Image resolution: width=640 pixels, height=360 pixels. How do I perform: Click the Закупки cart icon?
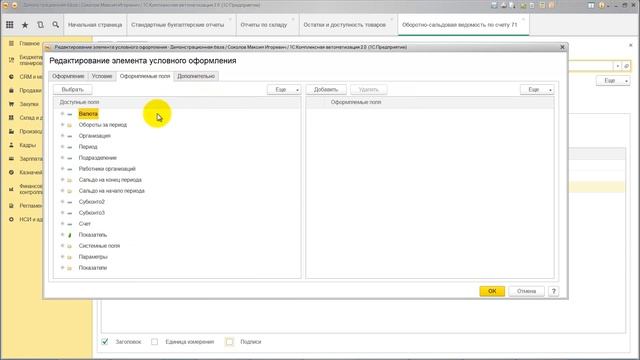point(11,104)
